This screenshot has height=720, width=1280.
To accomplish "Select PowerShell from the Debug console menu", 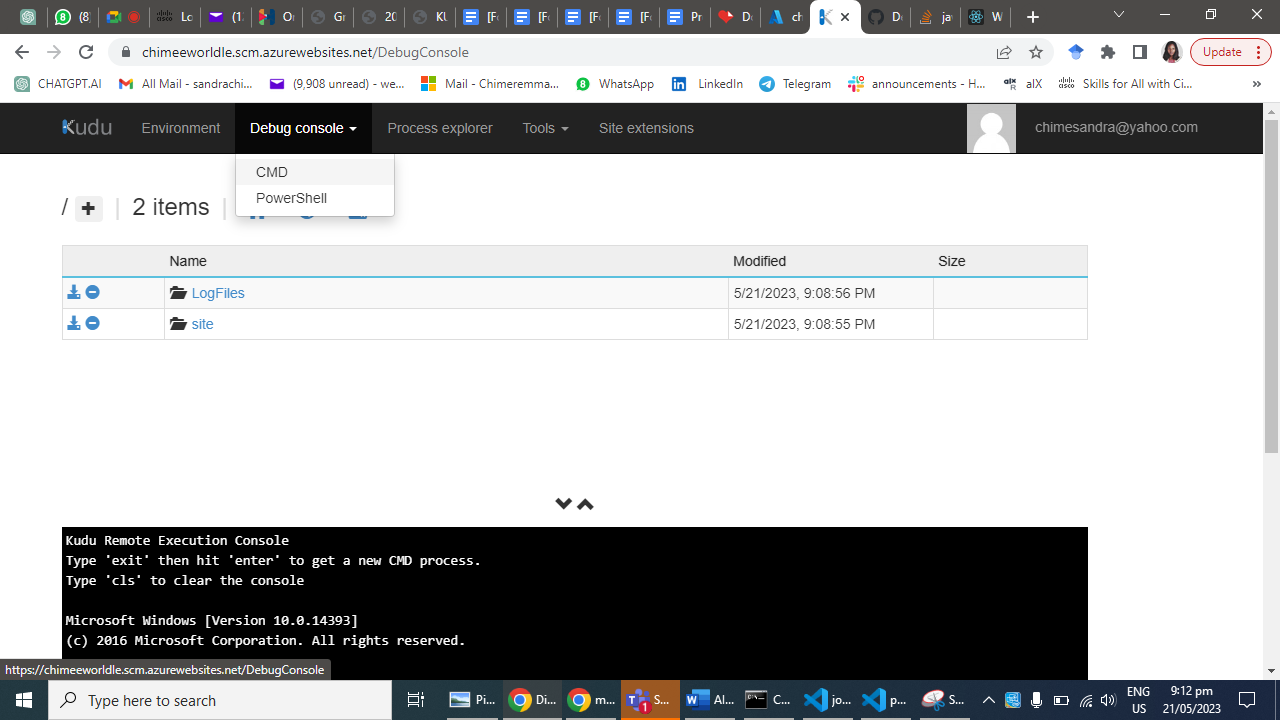I will tap(315, 198).
